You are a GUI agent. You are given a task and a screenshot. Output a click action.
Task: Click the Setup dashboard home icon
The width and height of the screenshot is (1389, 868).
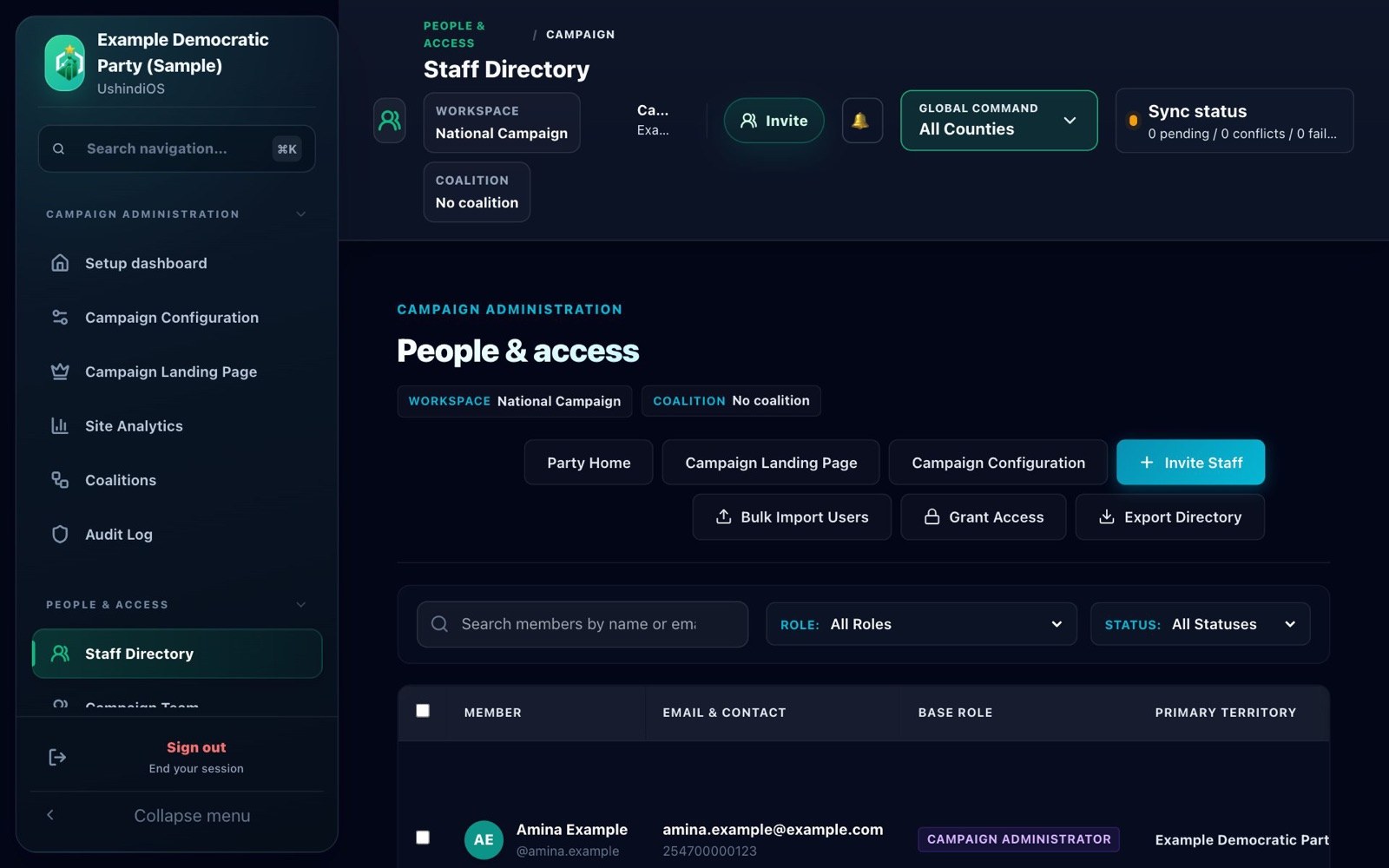click(60, 263)
